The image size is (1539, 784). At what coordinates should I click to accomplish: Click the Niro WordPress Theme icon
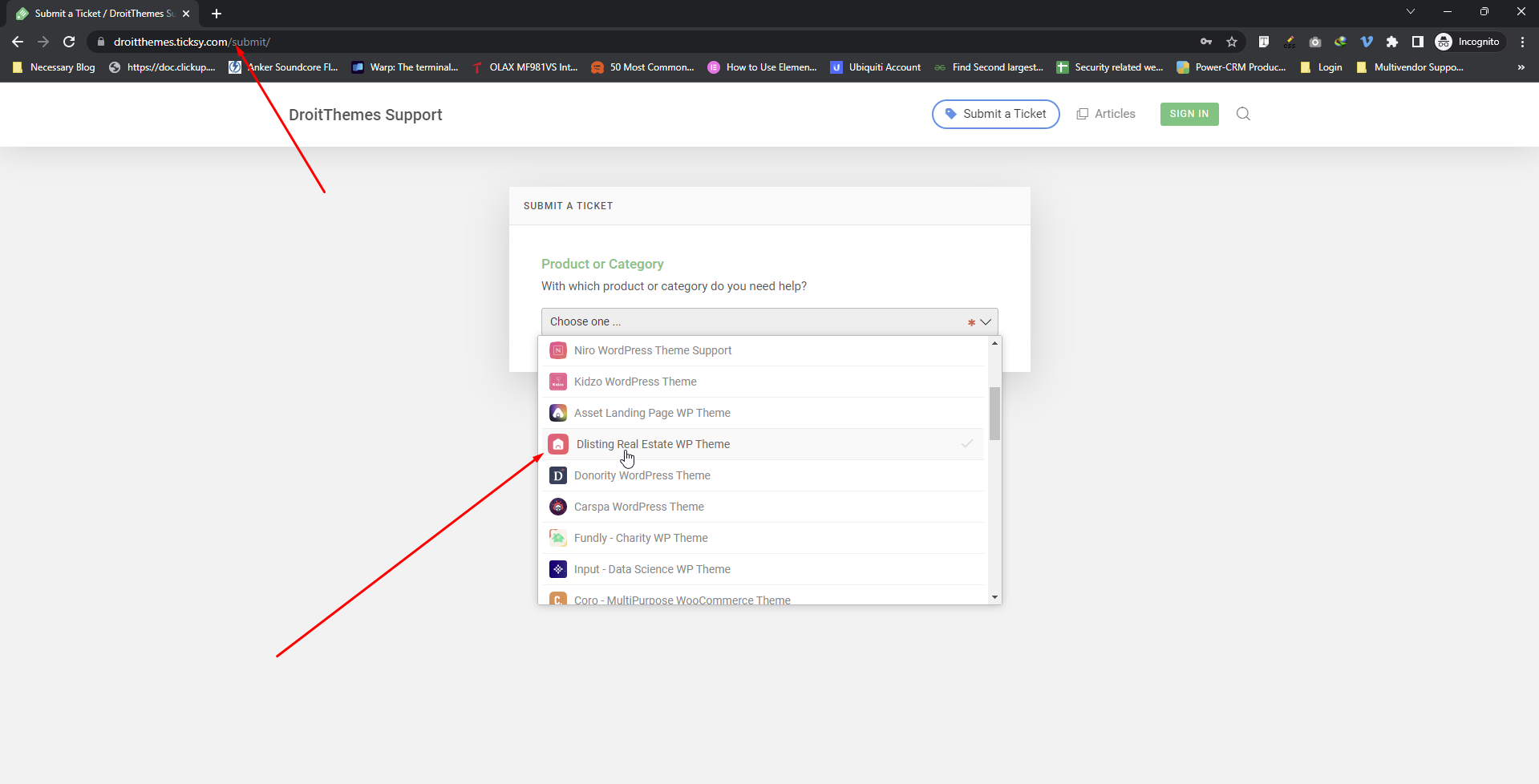[x=558, y=350]
